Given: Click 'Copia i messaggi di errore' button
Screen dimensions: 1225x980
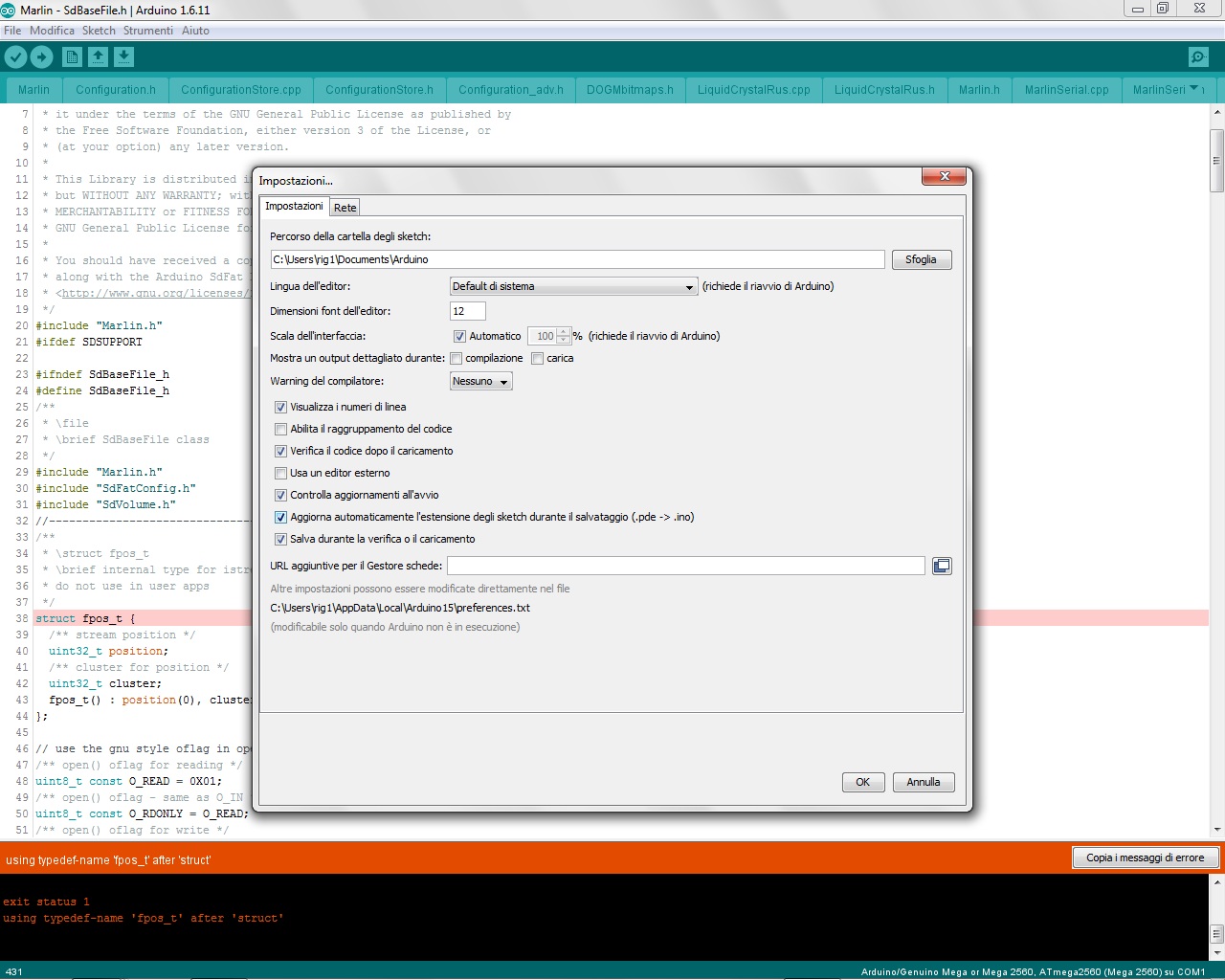Looking at the screenshot, I should (1145, 858).
